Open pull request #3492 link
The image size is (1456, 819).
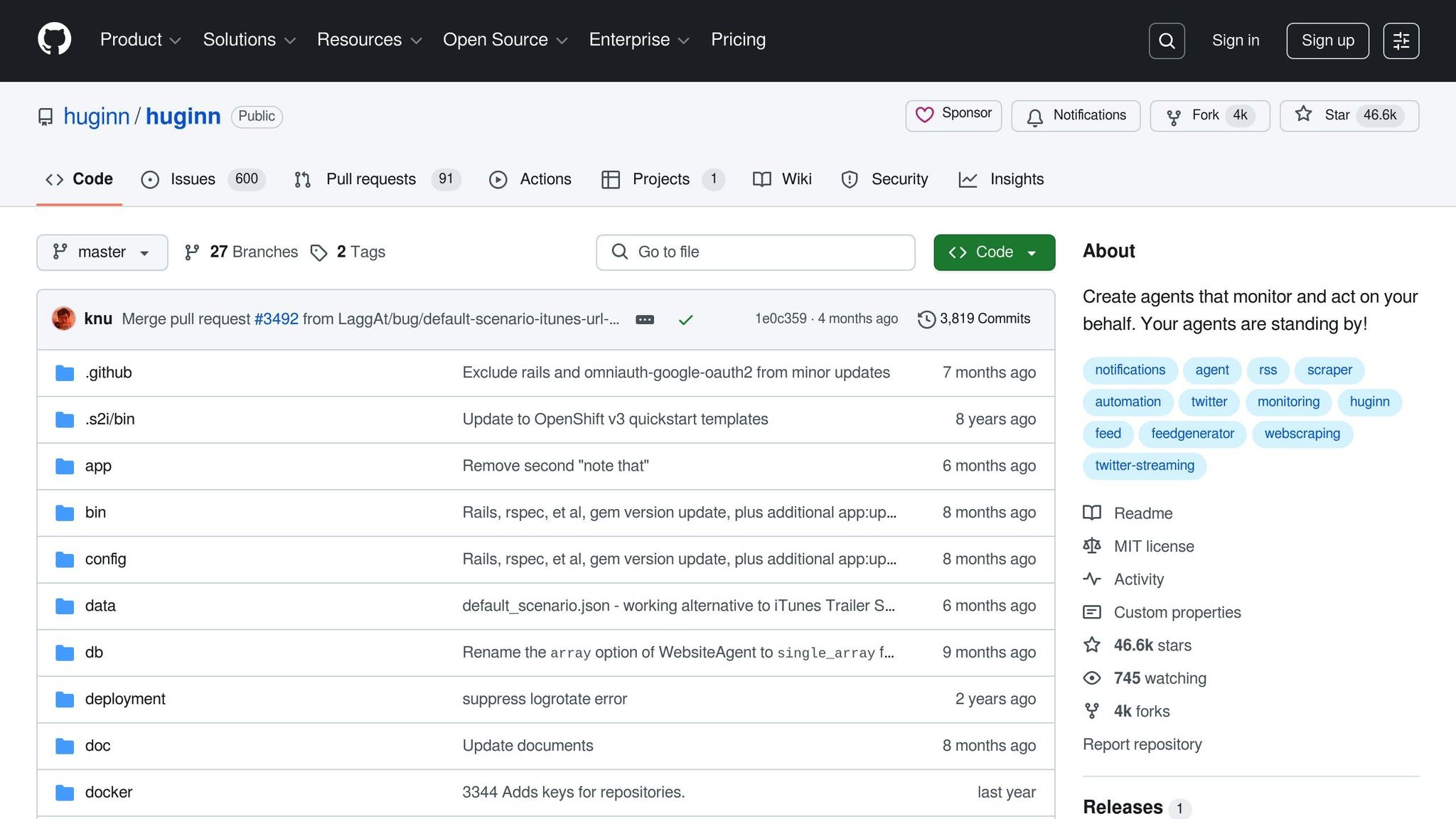(x=276, y=319)
